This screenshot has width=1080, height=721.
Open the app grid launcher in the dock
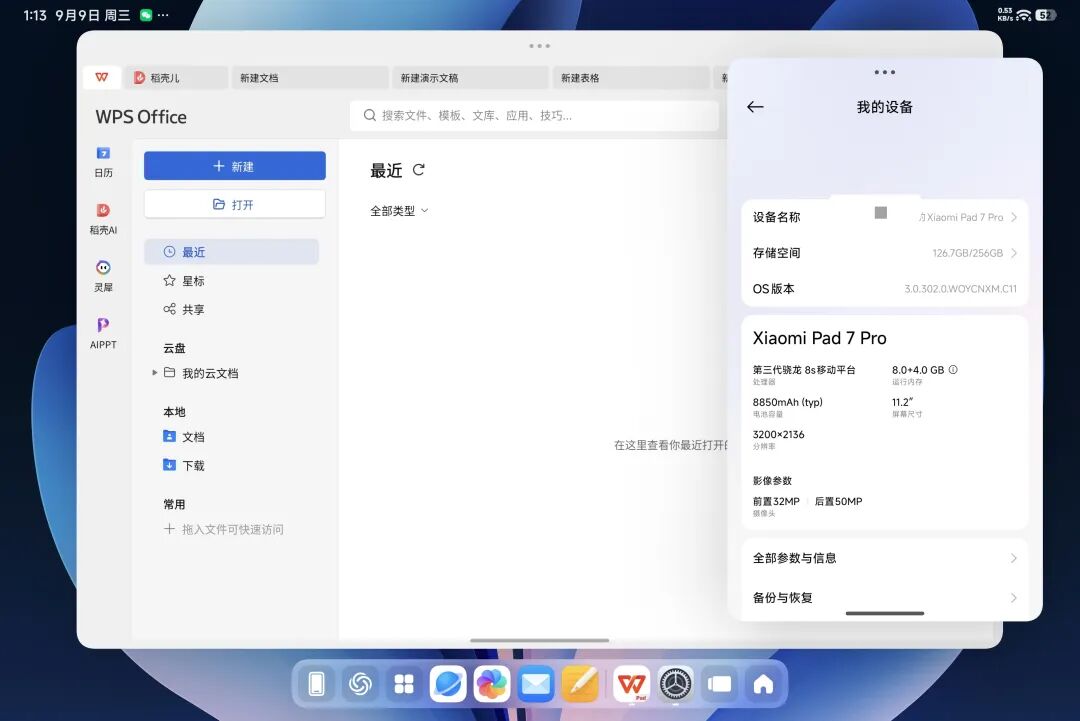coord(404,684)
